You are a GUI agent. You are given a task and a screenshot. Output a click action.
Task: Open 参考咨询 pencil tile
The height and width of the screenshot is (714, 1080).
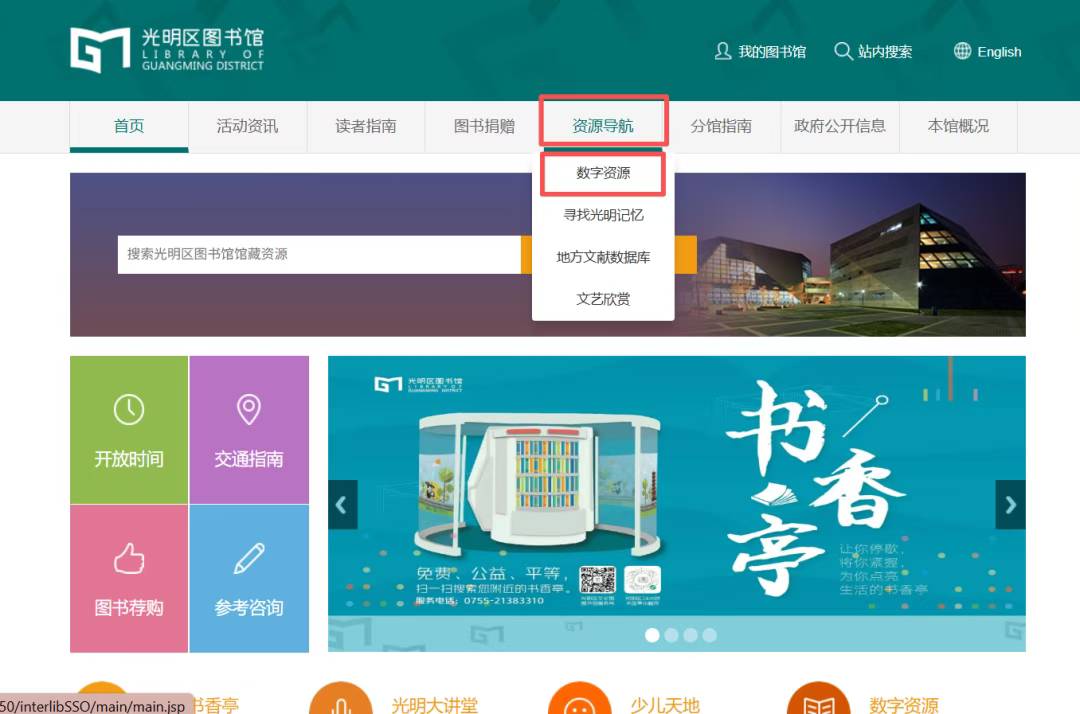248,579
